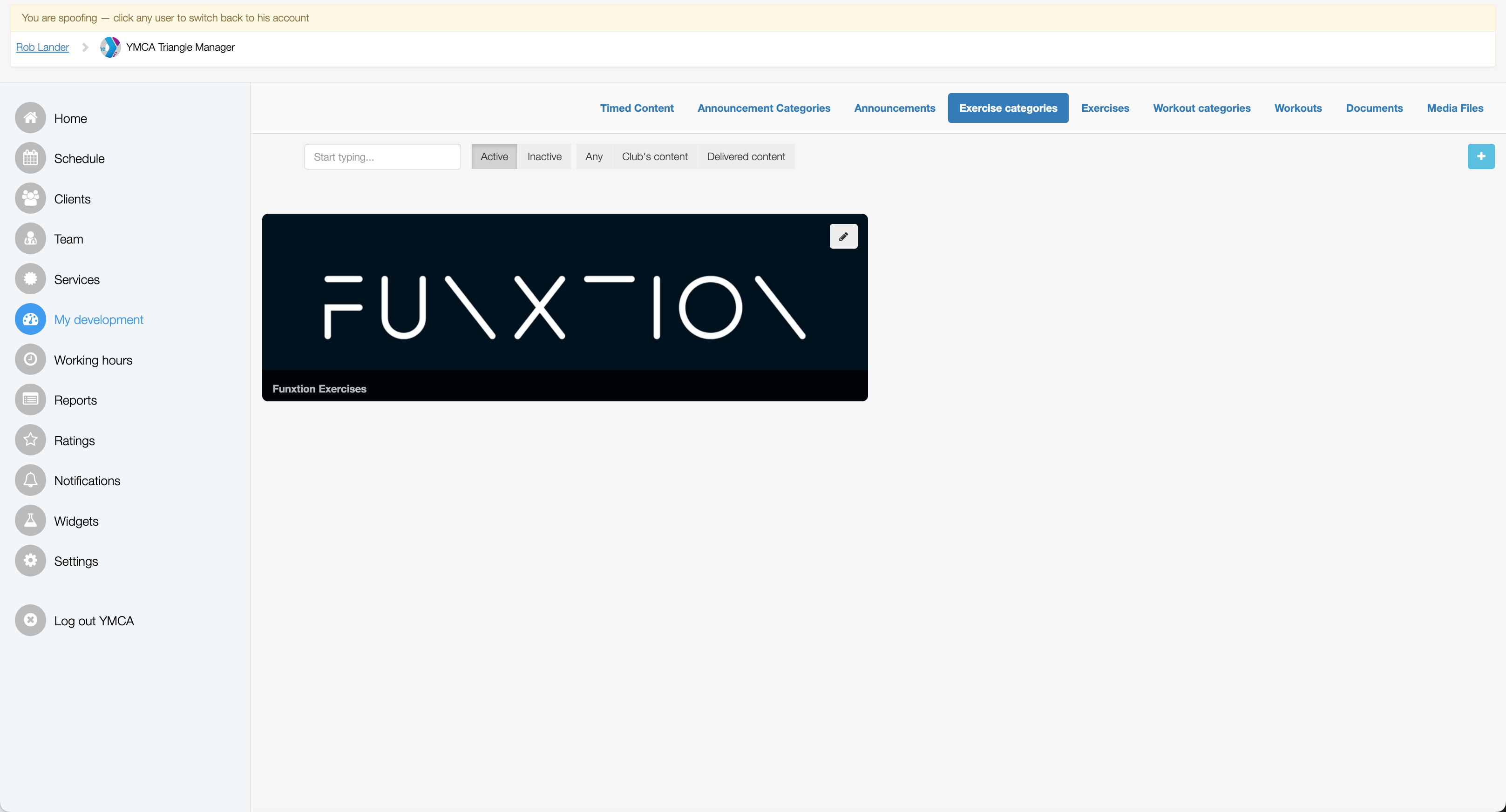Open the Announcement Categories tab

pyautogui.click(x=764, y=108)
